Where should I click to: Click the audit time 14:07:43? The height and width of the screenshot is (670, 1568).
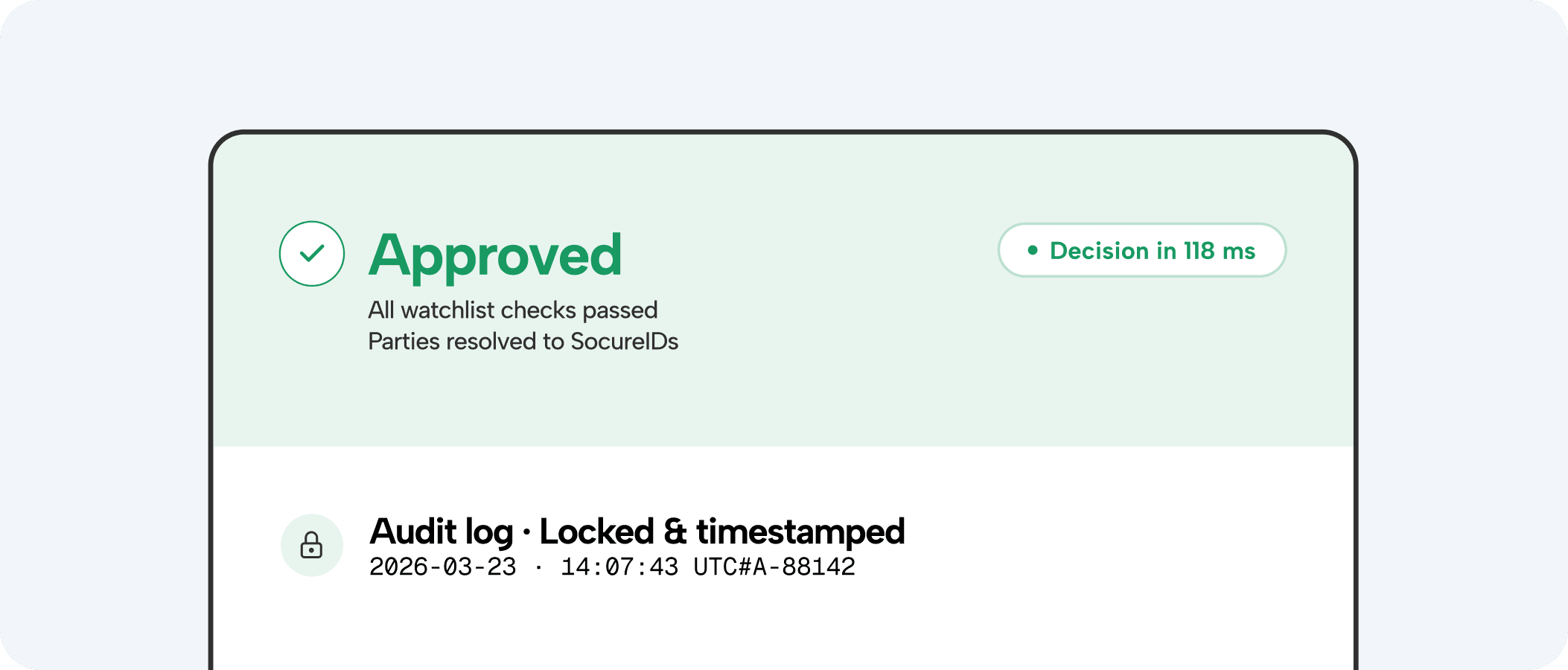[x=619, y=567]
